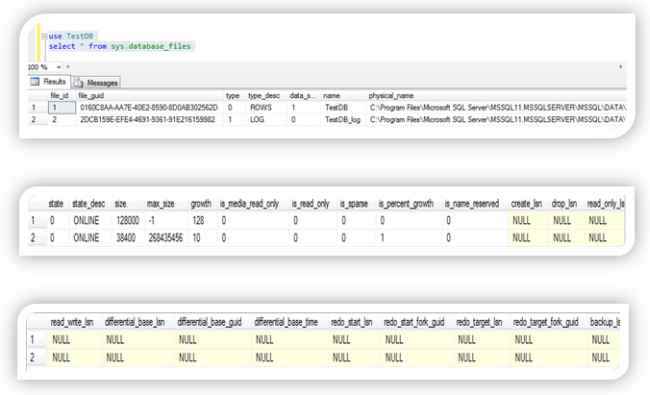
Task: Select the differential_base_time column header
Action: [286, 322]
